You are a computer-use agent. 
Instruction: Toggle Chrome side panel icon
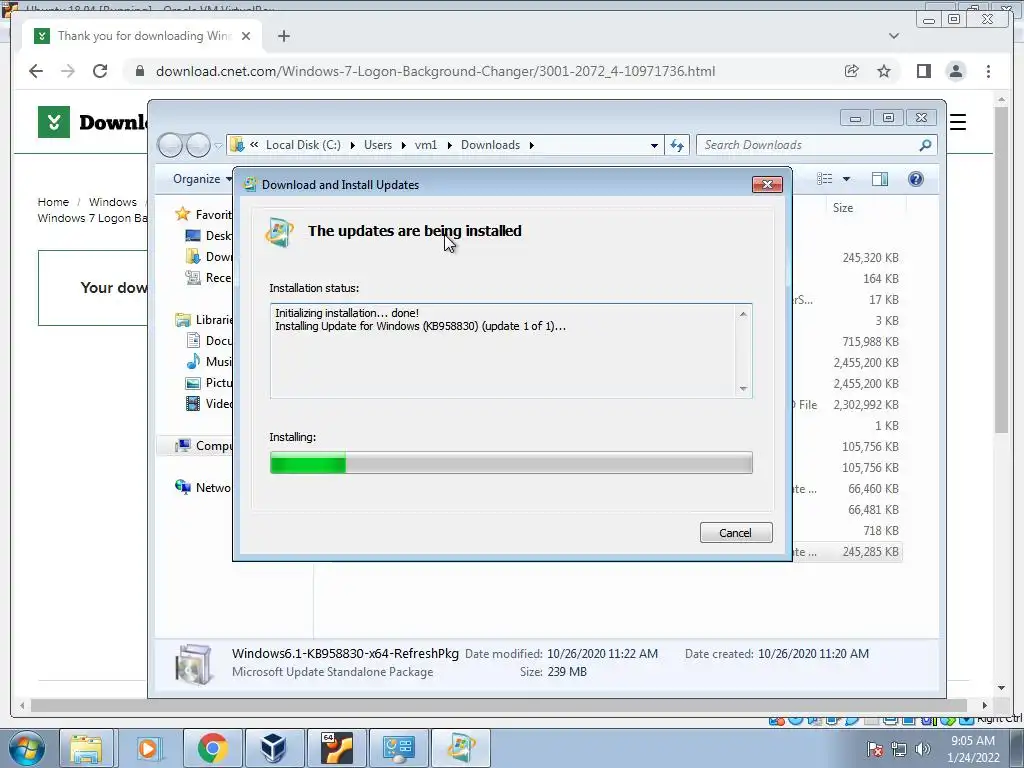click(923, 71)
